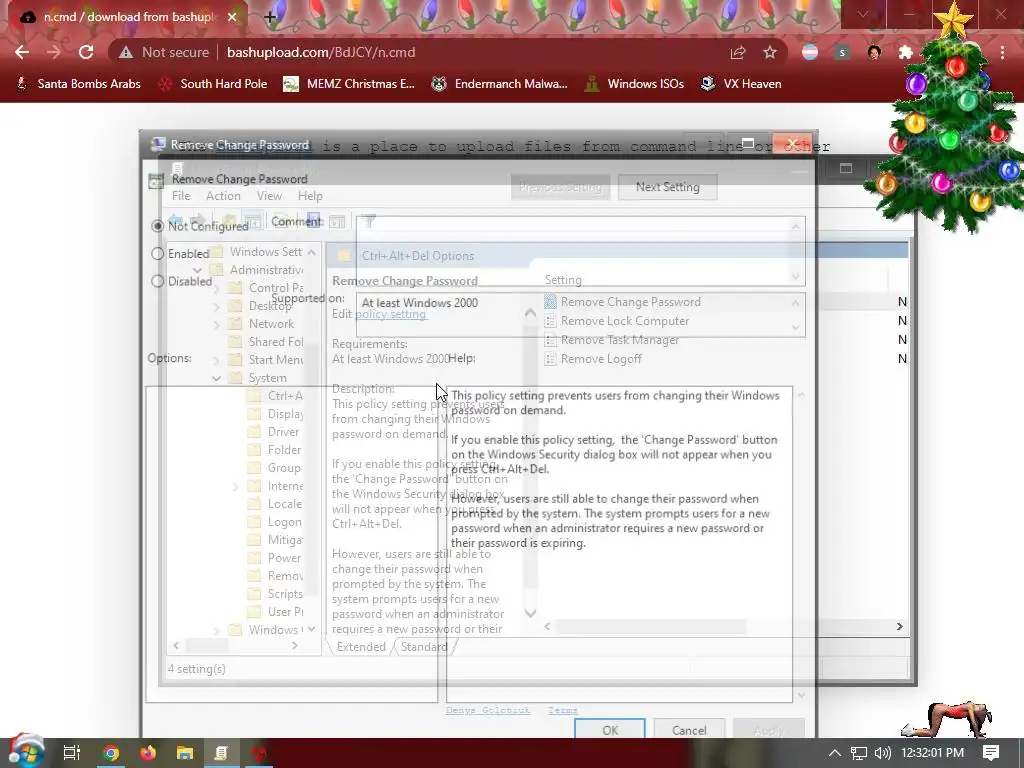Click taskbar clock 12:32:01 PM

pyautogui.click(x=932, y=753)
